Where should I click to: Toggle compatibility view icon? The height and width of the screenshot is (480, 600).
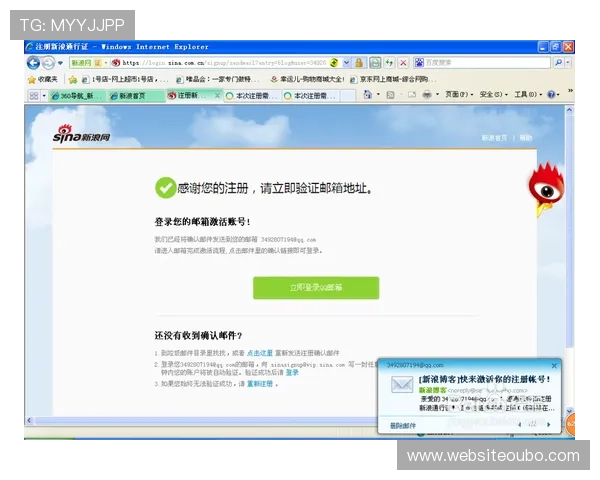pyautogui.click(x=375, y=63)
